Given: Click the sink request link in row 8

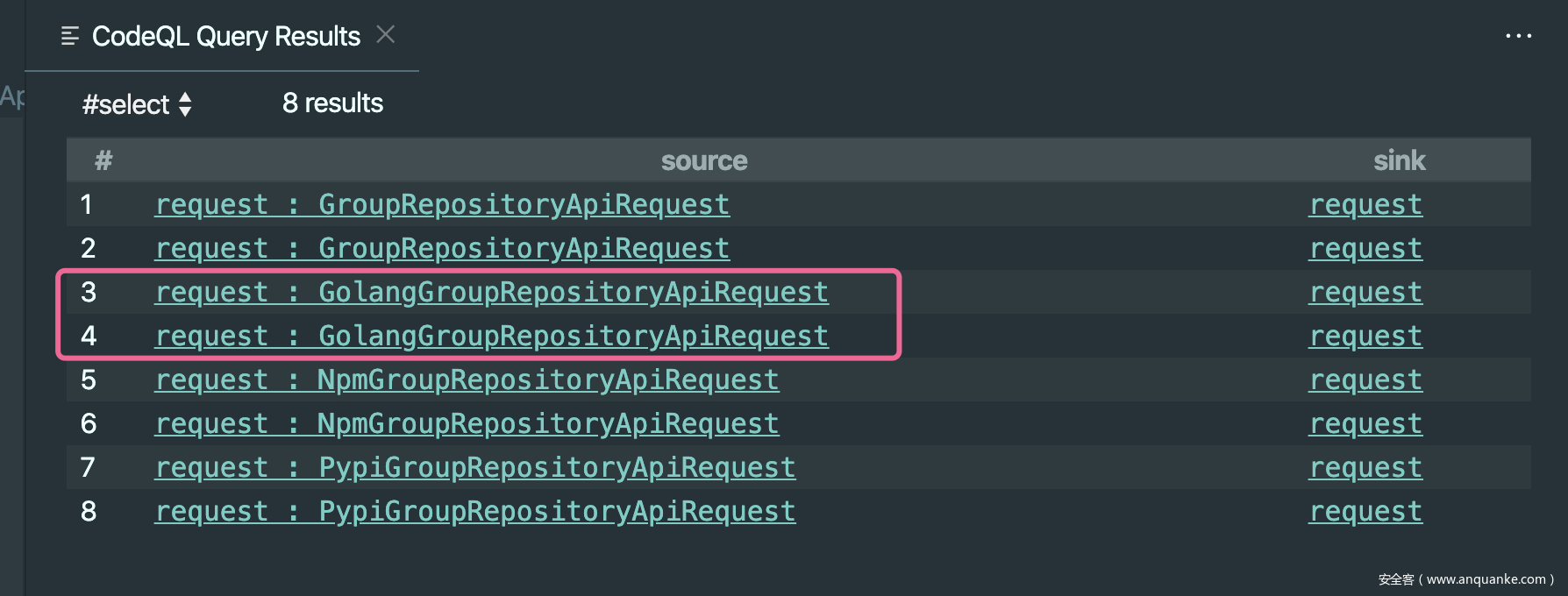Looking at the screenshot, I should tap(1365, 511).
